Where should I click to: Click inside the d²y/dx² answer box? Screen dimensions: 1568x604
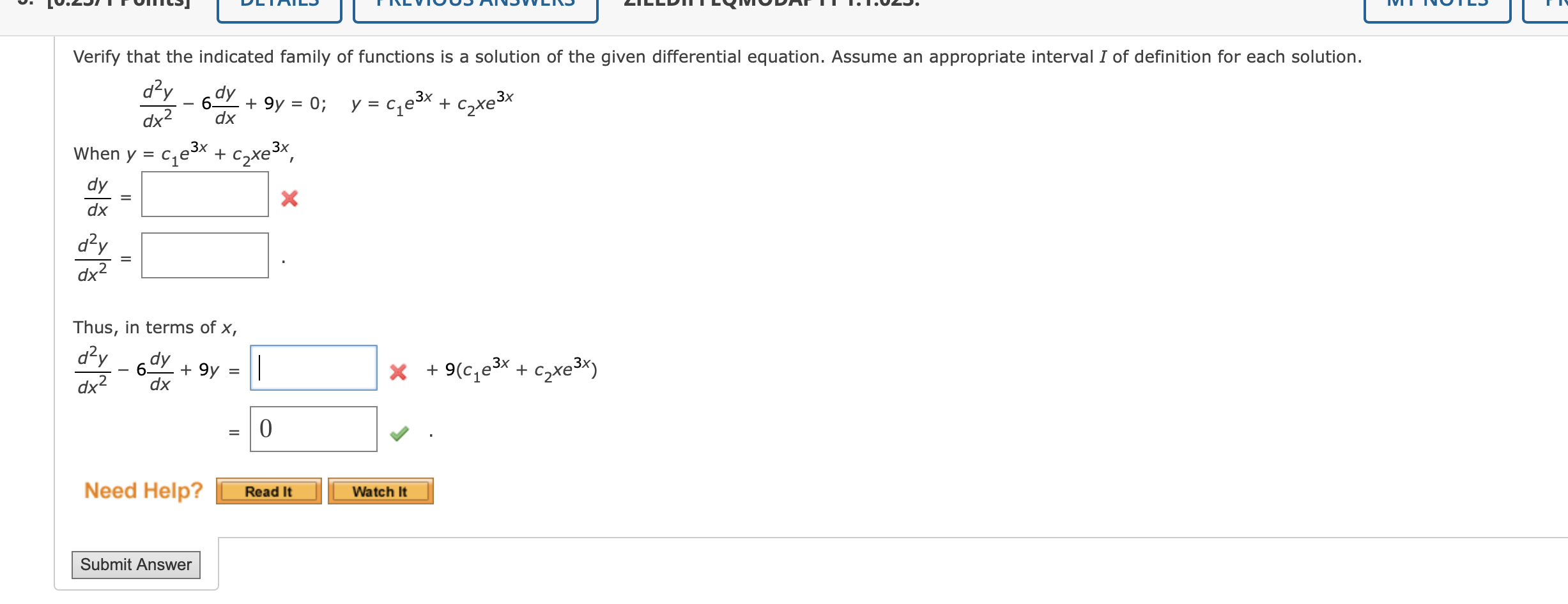pyautogui.click(x=204, y=256)
